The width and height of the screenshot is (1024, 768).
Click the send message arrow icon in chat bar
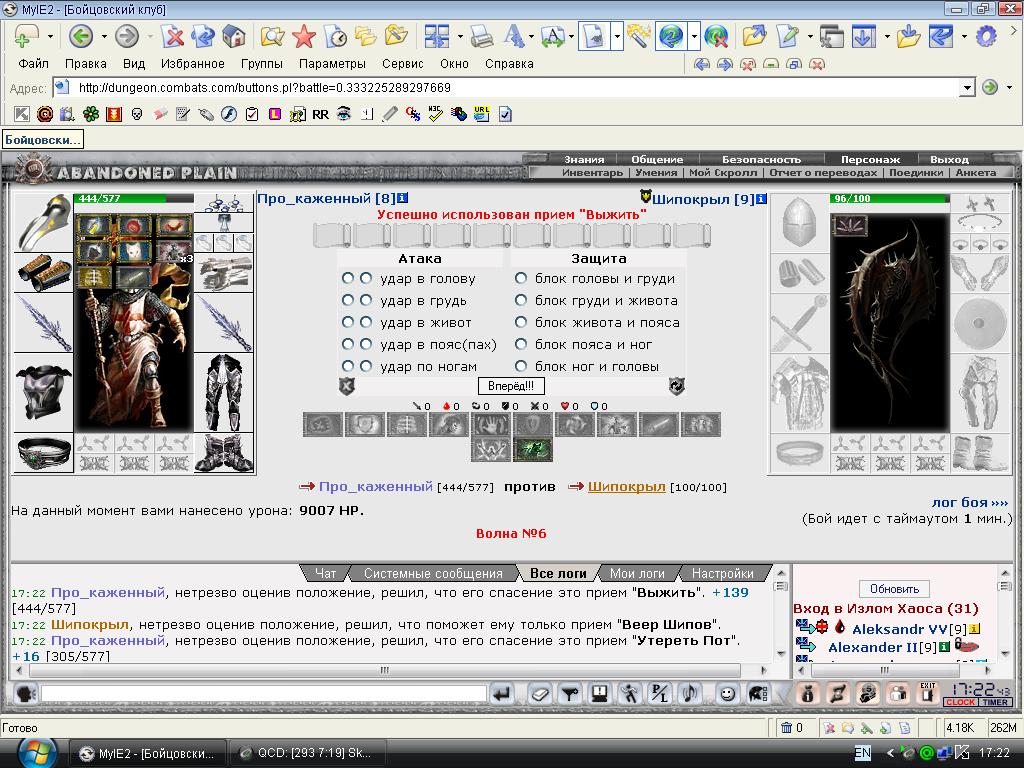coord(502,694)
